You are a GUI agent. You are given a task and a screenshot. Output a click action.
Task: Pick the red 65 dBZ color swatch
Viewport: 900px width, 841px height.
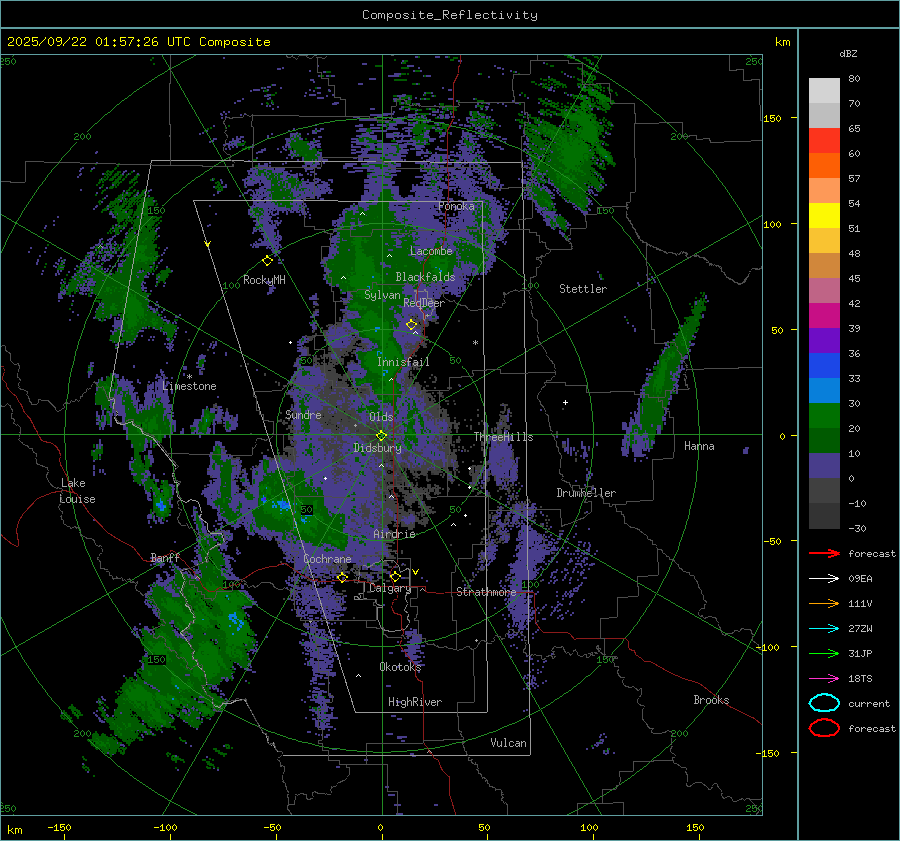[824, 141]
